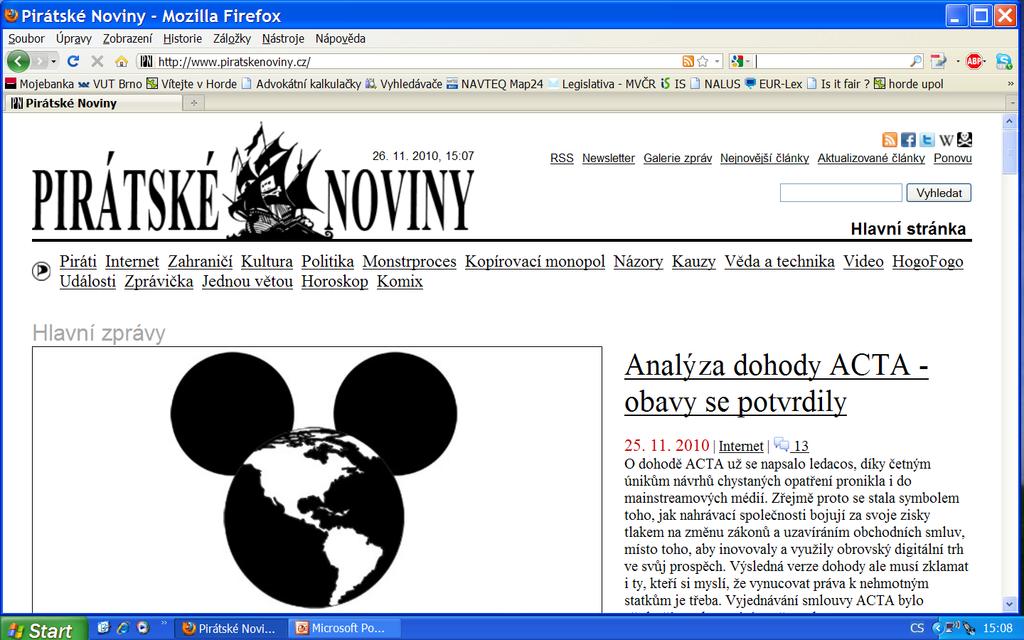
Task: Open the VUT Brno bookmark
Action: click(x=110, y=84)
